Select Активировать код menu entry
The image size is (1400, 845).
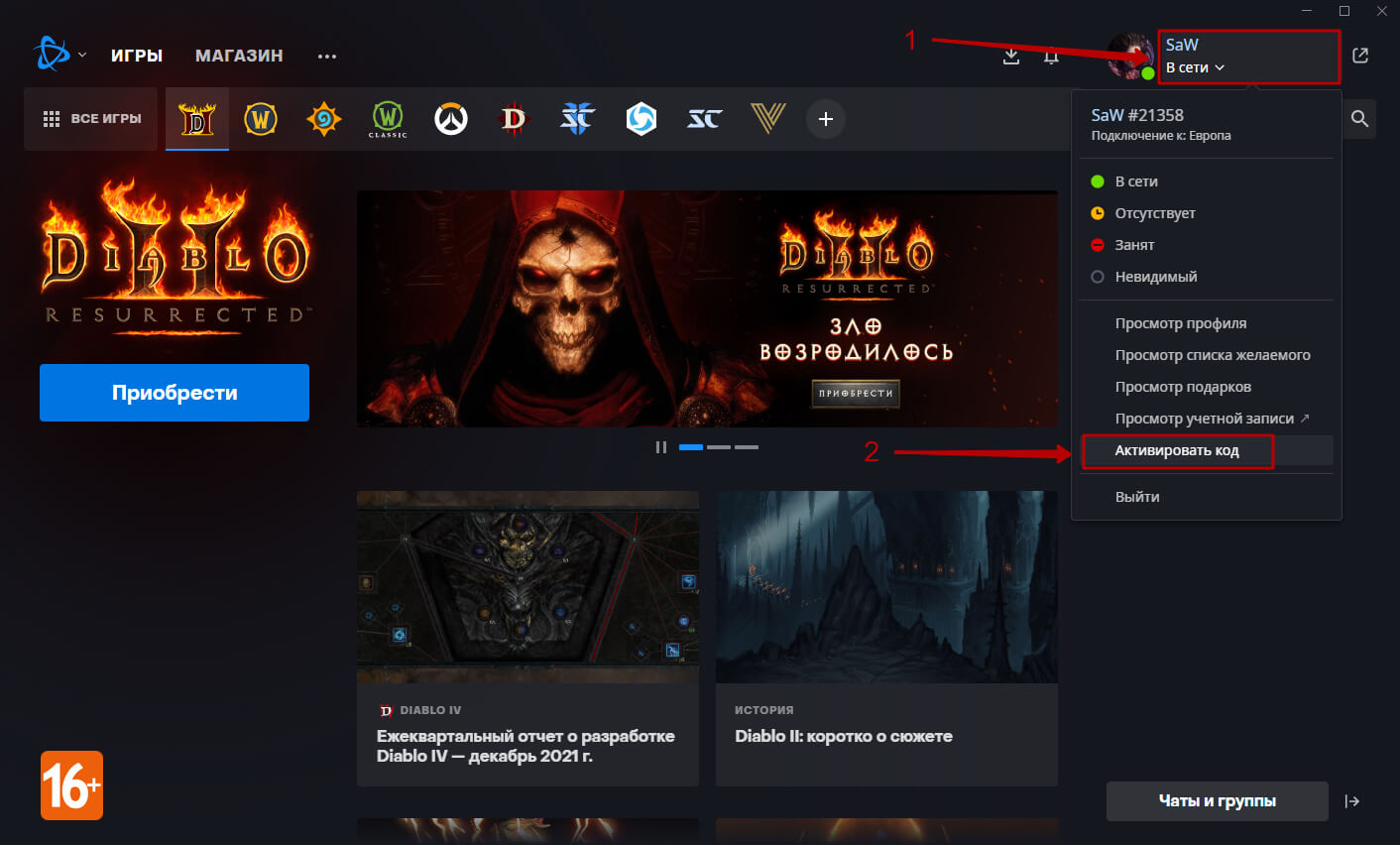tap(1177, 450)
